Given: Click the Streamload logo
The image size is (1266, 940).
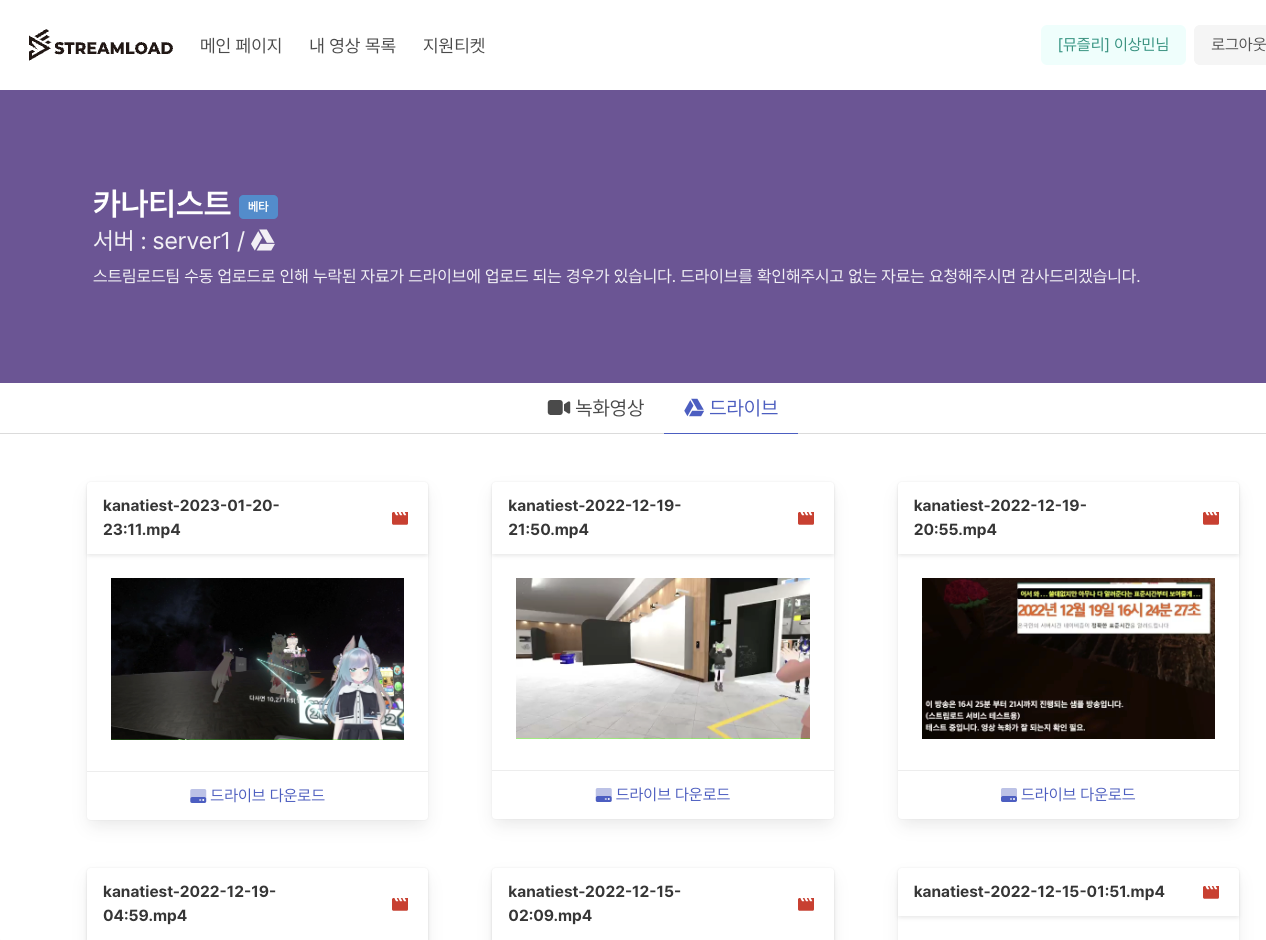Looking at the screenshot, I should point(100,45).
